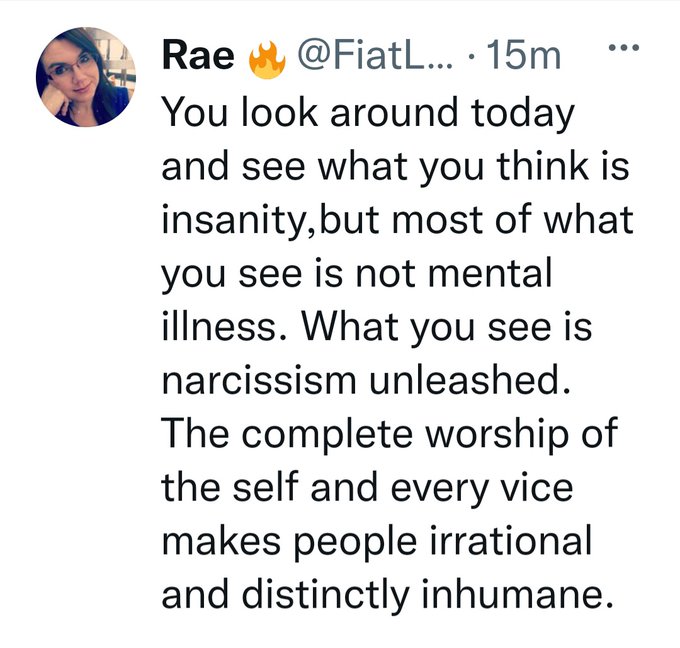Click the line "you see is not mental"
This screenshot has height=648, width=680.
pyautogui.click(x=357, y=273)
